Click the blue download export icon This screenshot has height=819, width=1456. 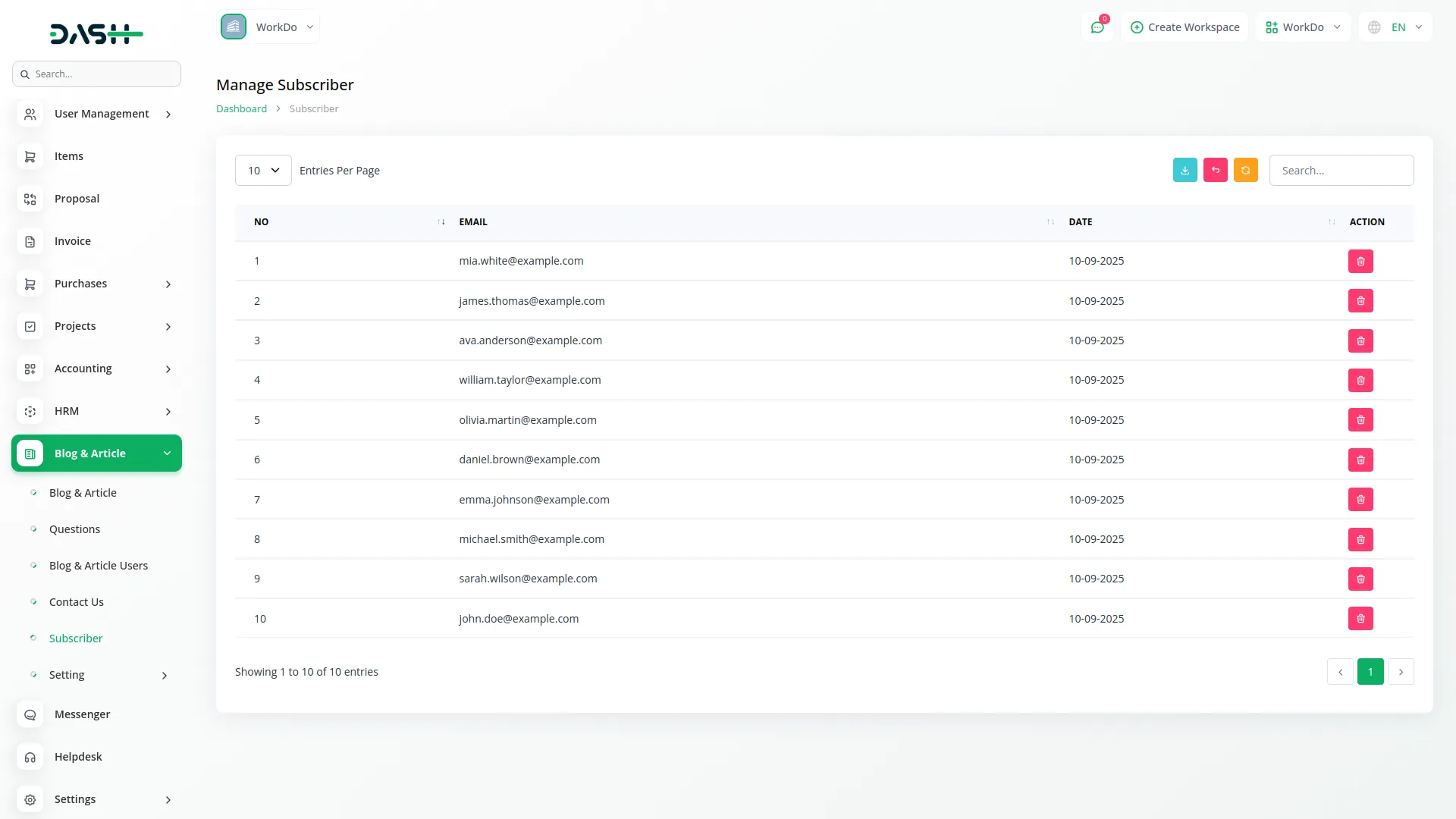click(x=1185, y=170)
